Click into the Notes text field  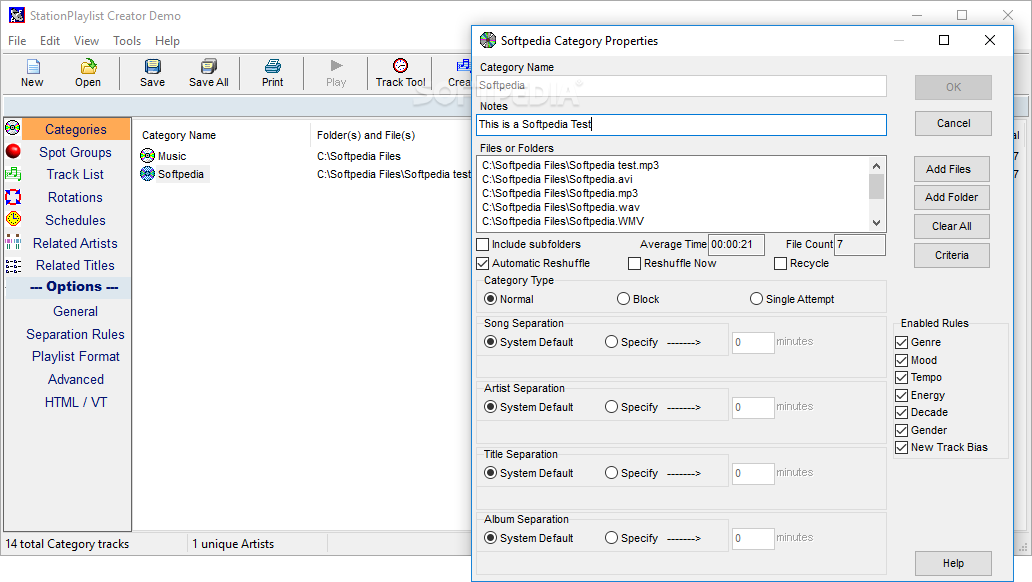click(681, 124)
